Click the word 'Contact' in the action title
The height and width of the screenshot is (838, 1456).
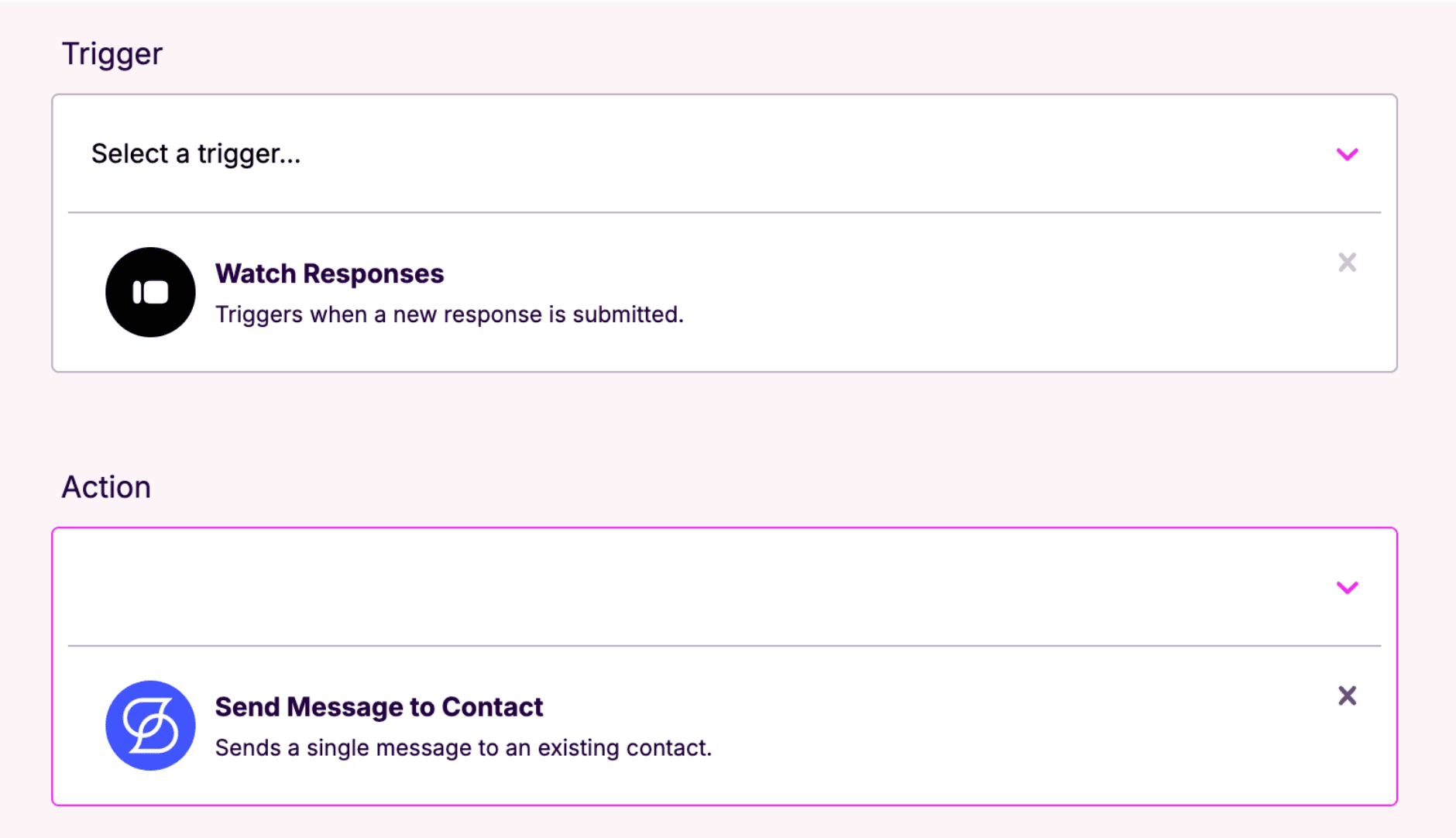(x=493, y=707)
